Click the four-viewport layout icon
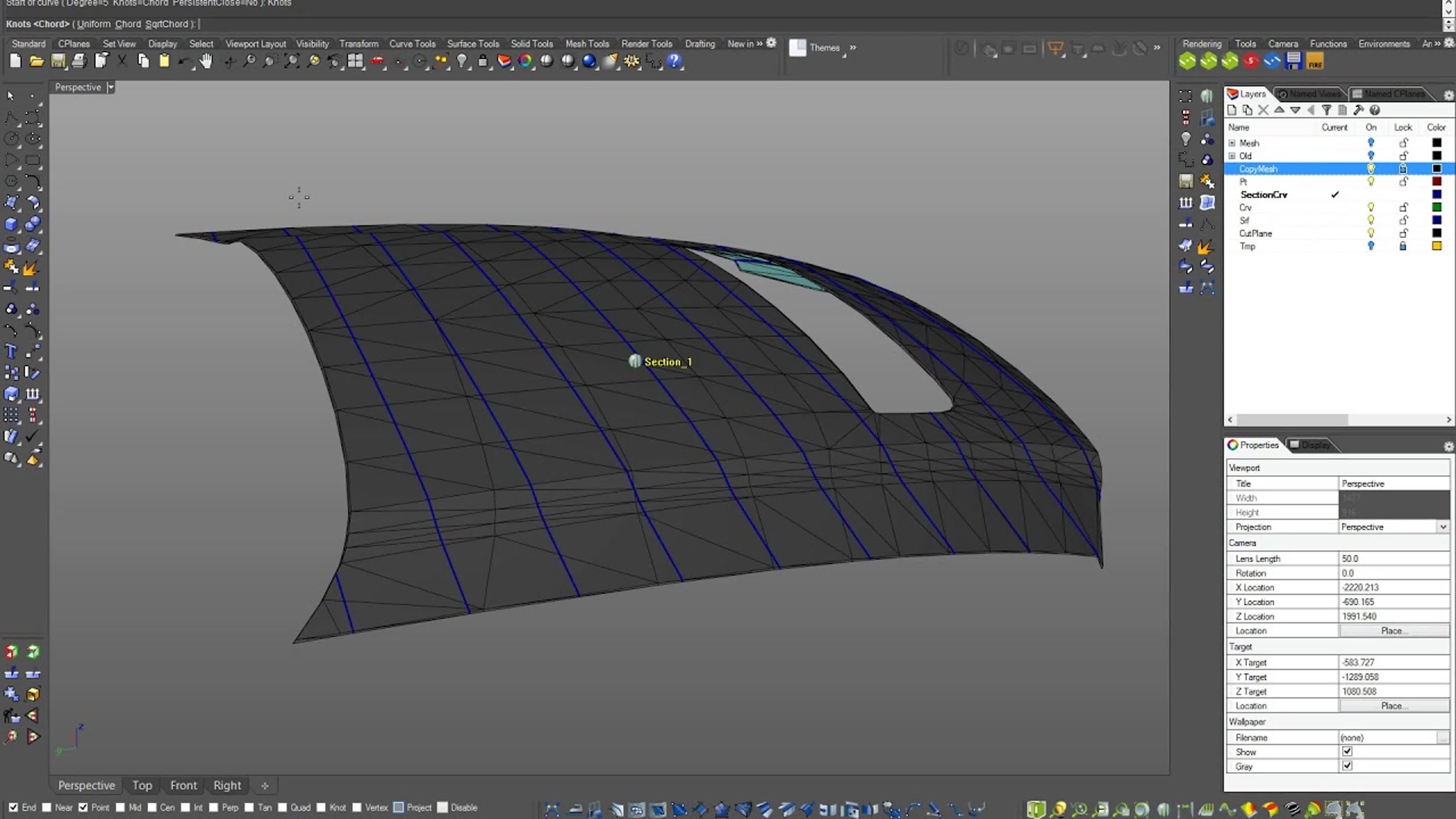1456x819 pixels. pos(355,61)
